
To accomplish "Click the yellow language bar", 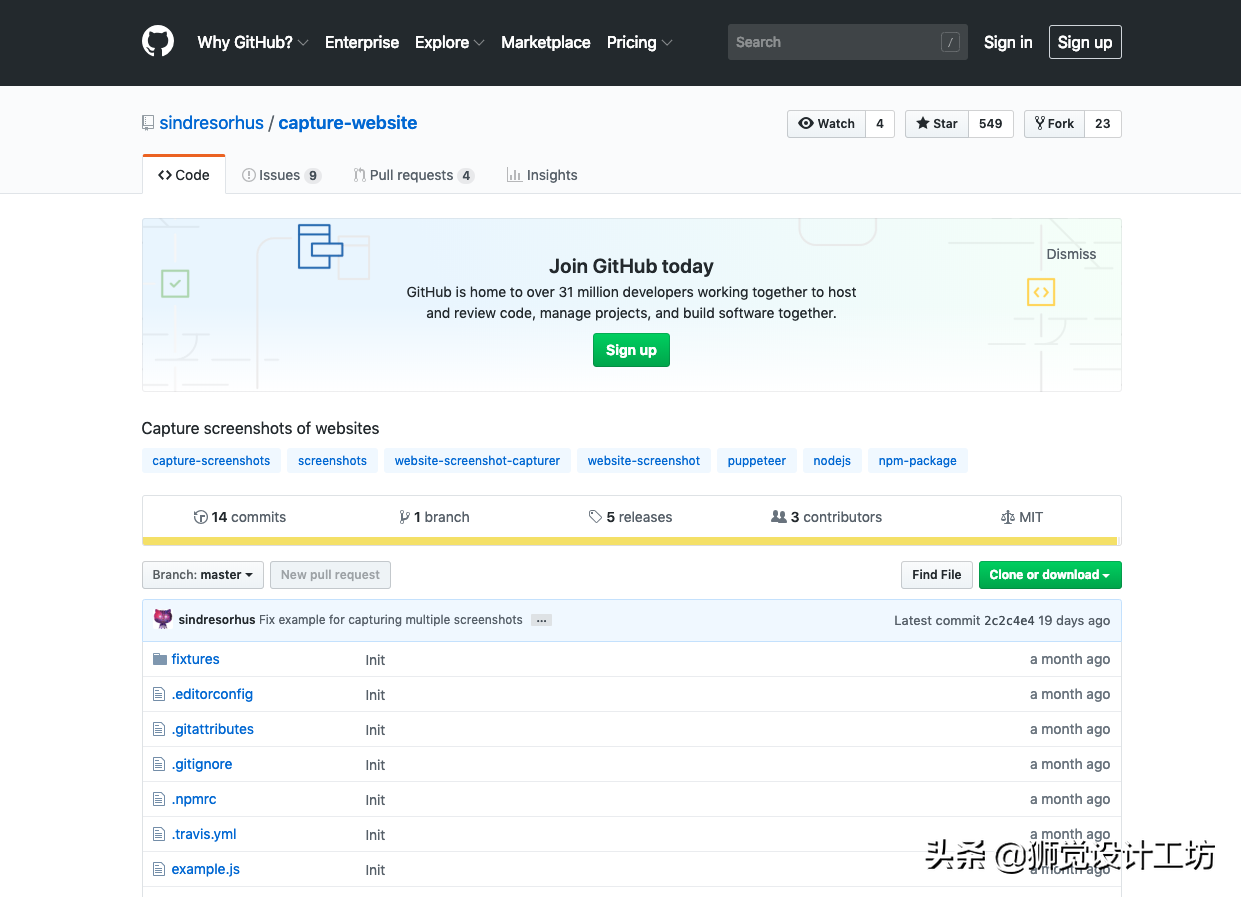I will (630, 541).
